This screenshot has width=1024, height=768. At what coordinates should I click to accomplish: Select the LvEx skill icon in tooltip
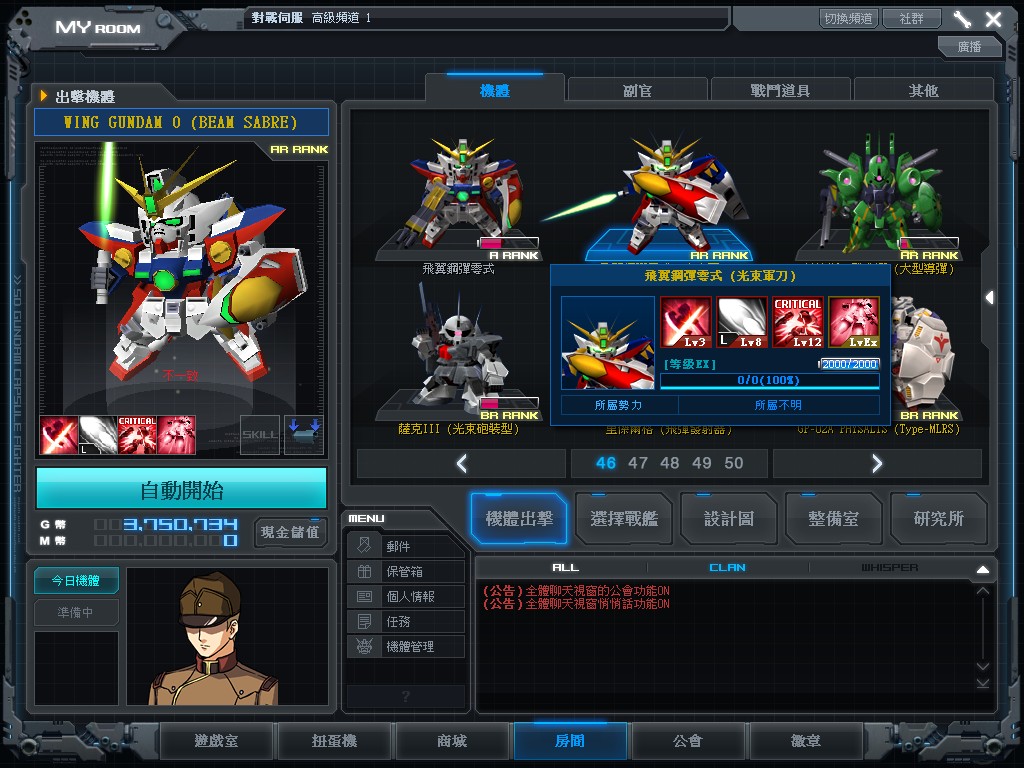pyautogui.click(x=854, y=322)
